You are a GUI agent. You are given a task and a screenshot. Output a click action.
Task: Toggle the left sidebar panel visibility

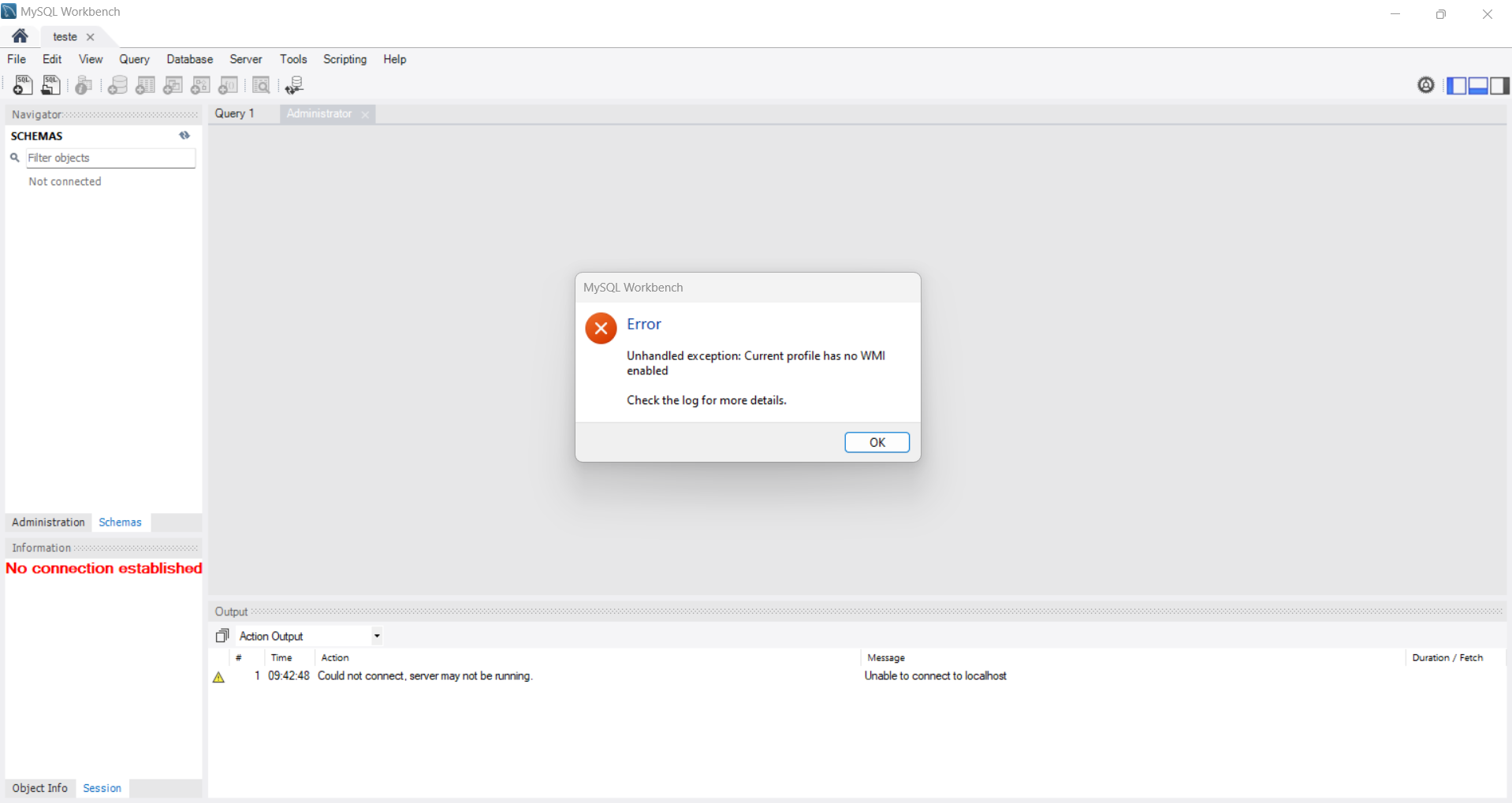(1457, 85)
